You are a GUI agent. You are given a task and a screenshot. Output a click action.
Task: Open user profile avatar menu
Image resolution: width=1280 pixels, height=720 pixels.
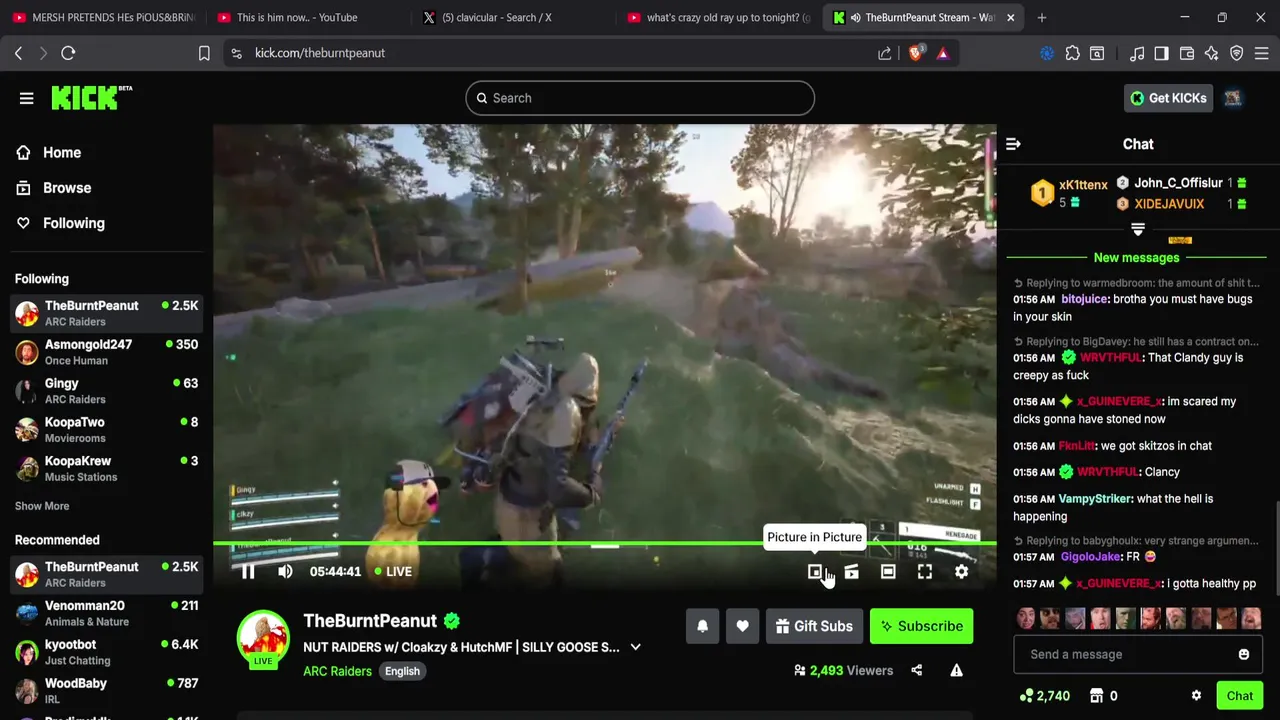(1233, 98)
